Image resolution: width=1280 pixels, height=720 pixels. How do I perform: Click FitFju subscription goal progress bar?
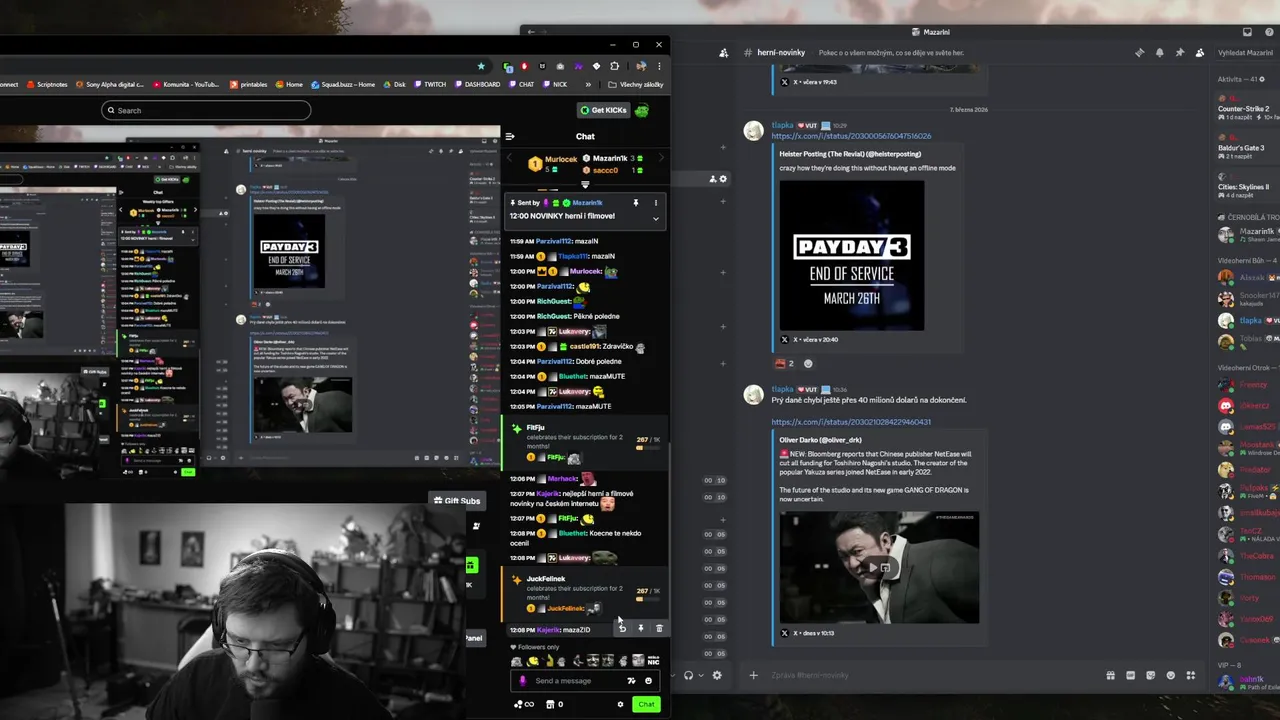tap(648, 448)
